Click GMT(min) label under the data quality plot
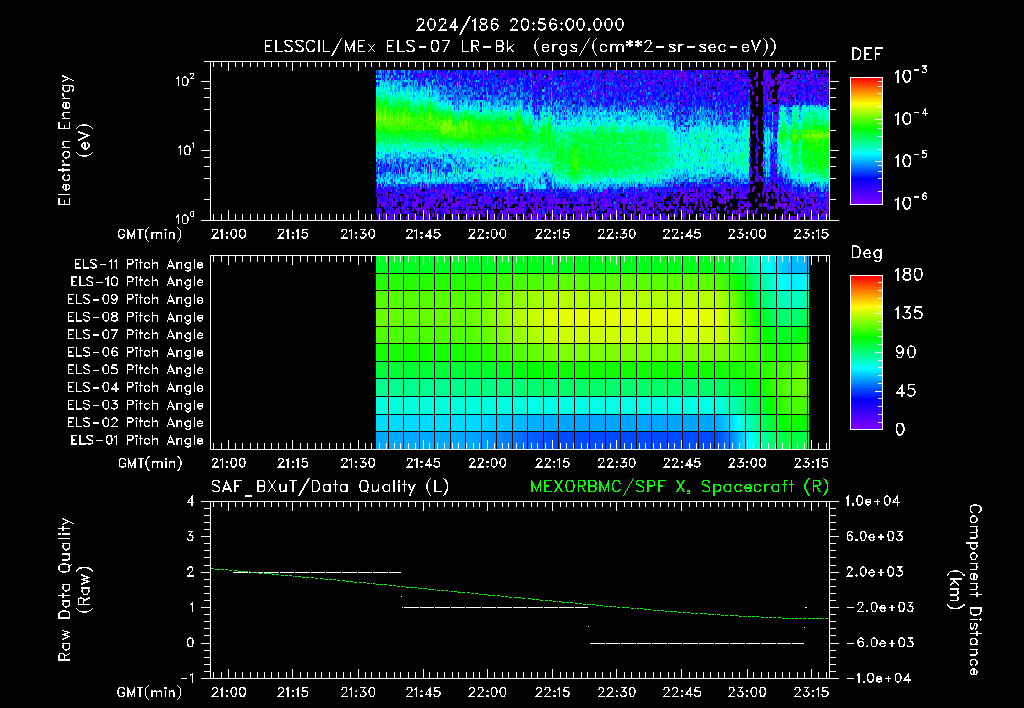The image size is (1024, 708). click(150, 692)
